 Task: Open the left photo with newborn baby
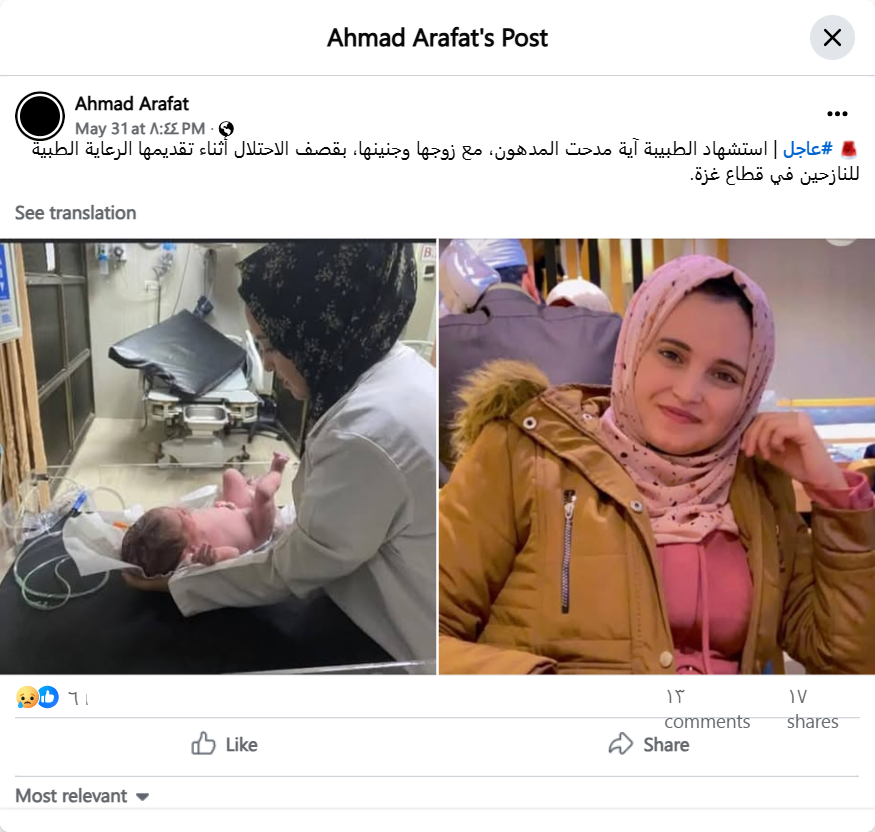[x=218, y=456]
